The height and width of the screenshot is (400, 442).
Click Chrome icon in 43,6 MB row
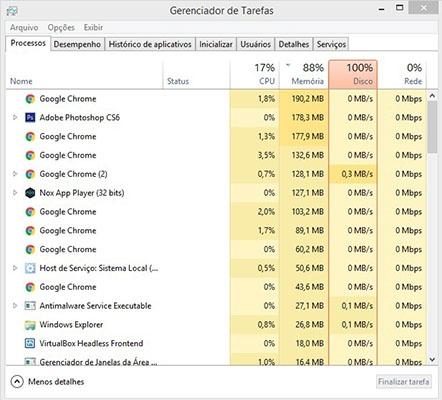pyautogui.click(x=30, y=287)
